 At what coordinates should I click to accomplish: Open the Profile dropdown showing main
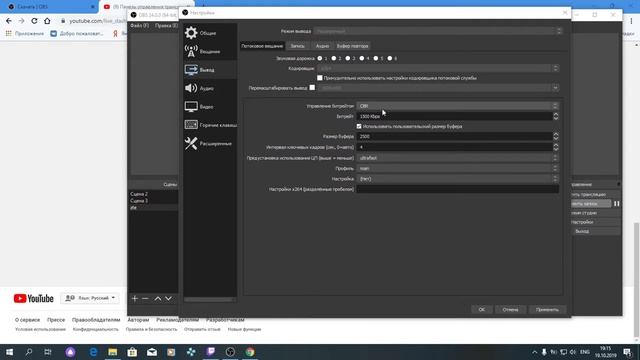[458, 168]
